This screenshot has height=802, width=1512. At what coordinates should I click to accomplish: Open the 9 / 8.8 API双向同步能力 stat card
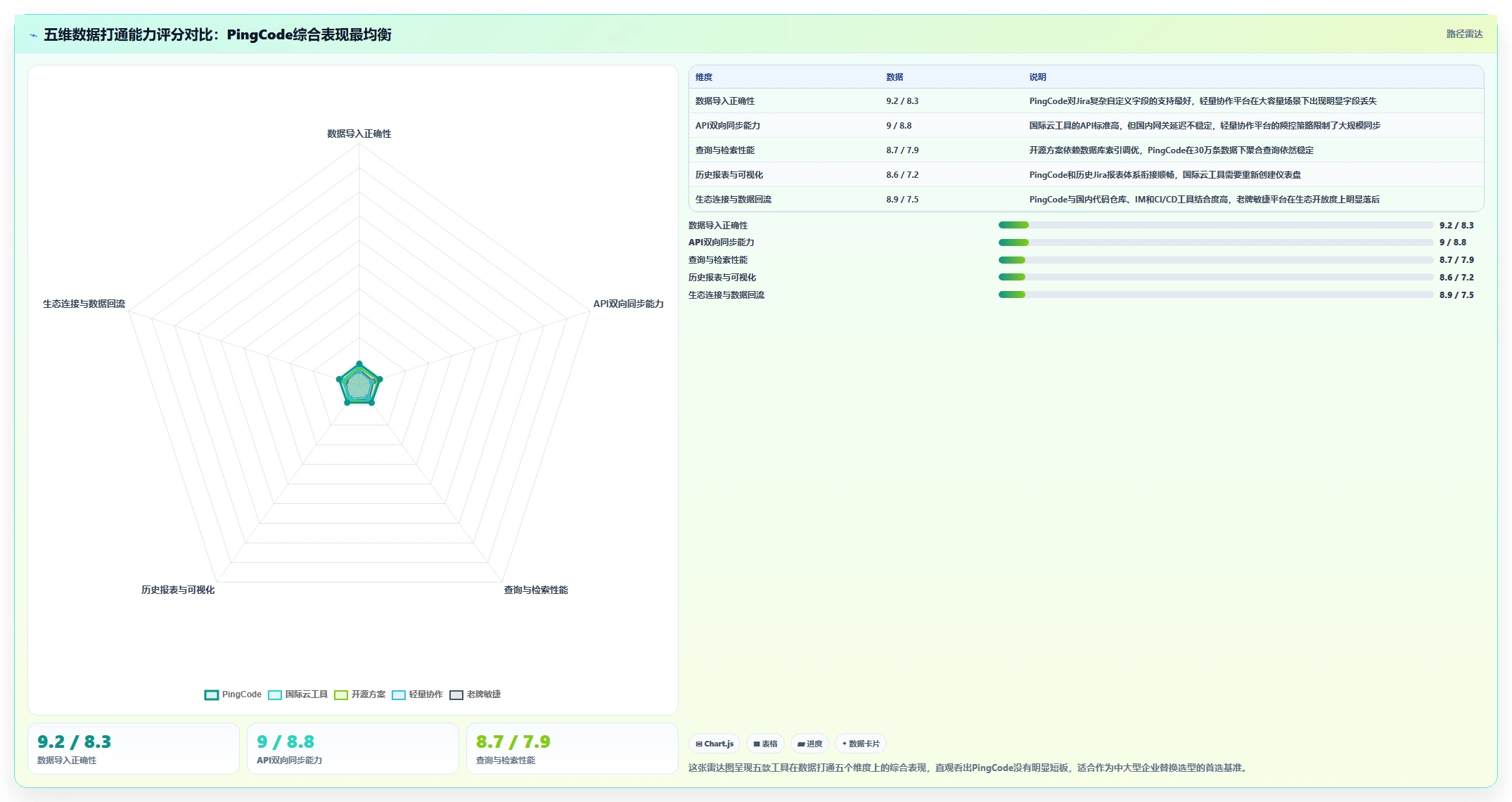tap(353, 749)
